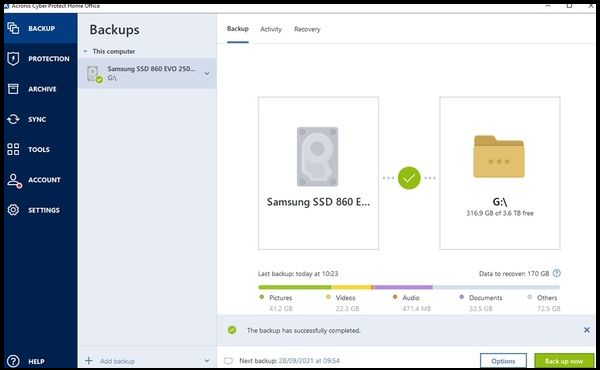
Task: Click the Data to recover help icon
Action: 557,273
